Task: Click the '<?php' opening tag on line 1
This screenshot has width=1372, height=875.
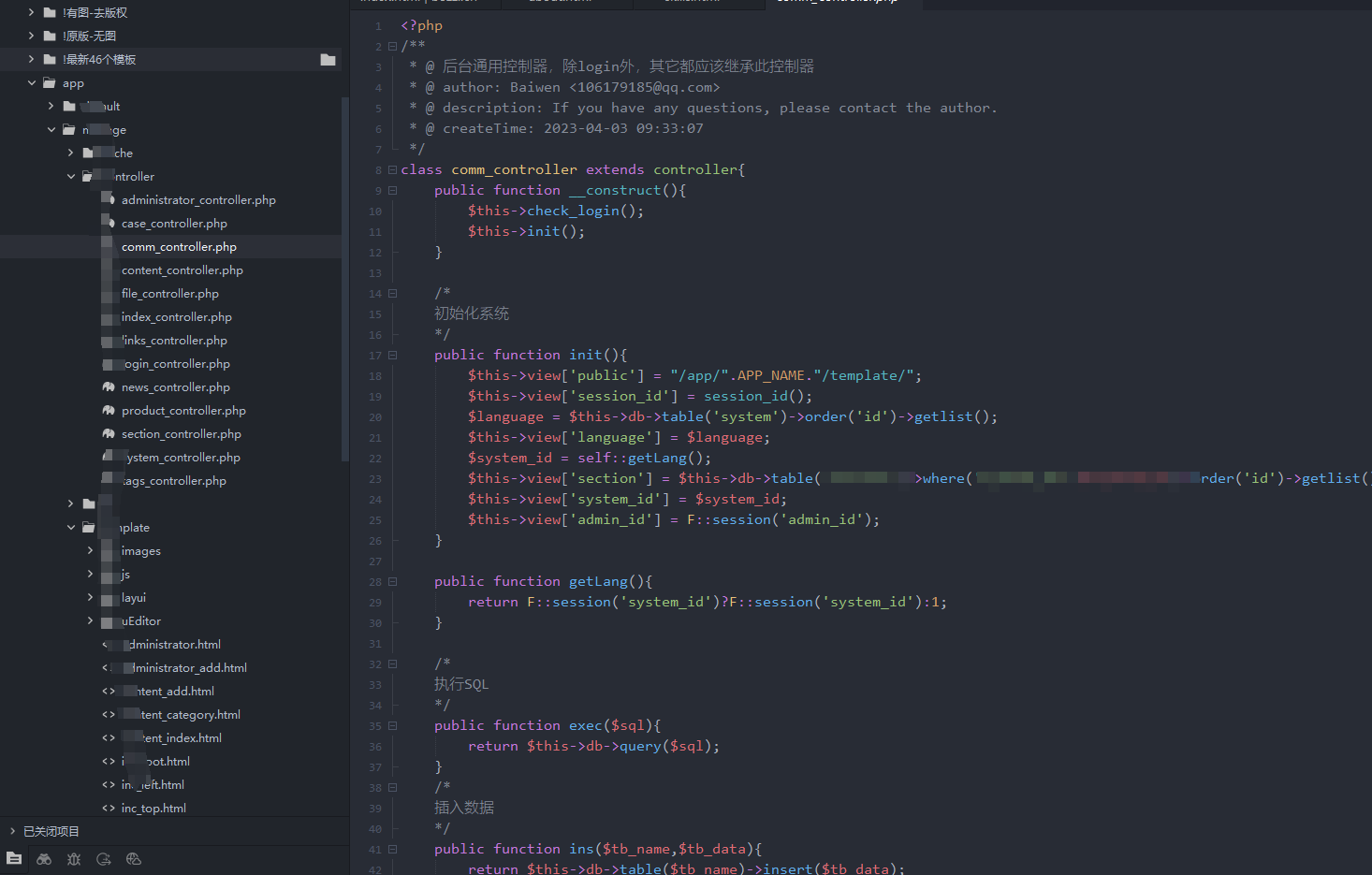Action: tap(421, 25)
